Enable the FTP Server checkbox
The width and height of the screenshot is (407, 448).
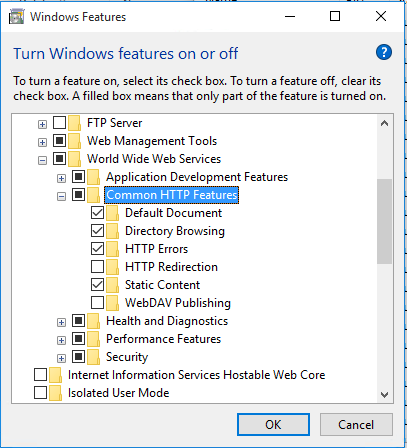(59, 123)
